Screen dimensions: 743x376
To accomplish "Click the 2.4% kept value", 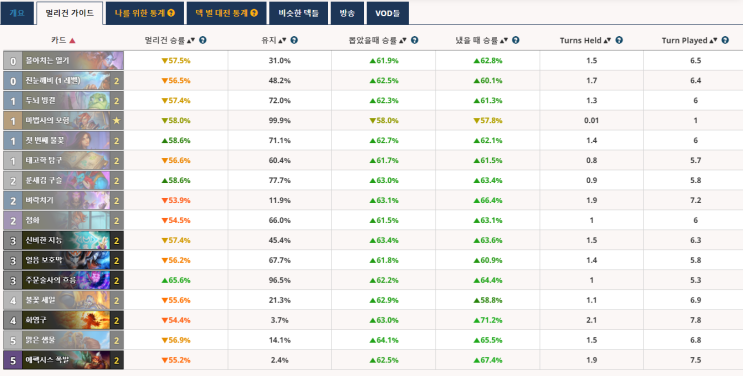I will pos(280,360).
